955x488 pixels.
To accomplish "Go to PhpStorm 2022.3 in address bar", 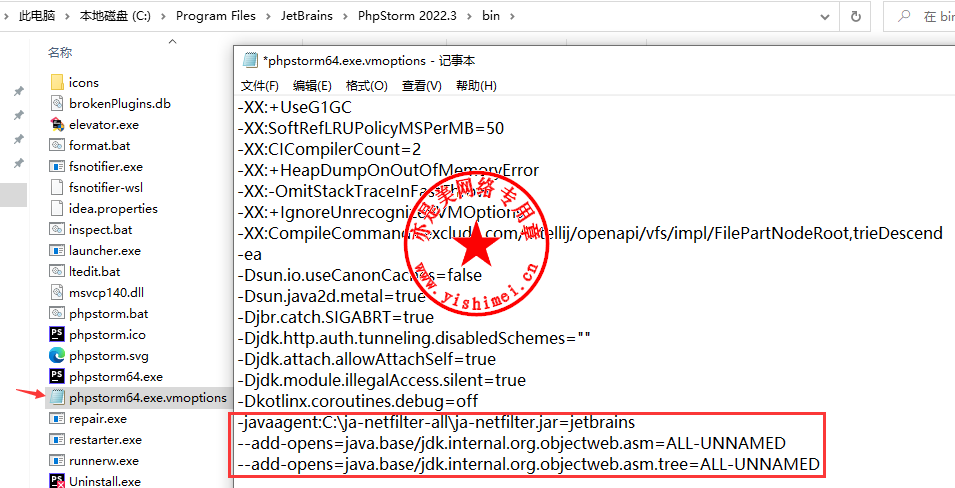I will click(407, 16).
